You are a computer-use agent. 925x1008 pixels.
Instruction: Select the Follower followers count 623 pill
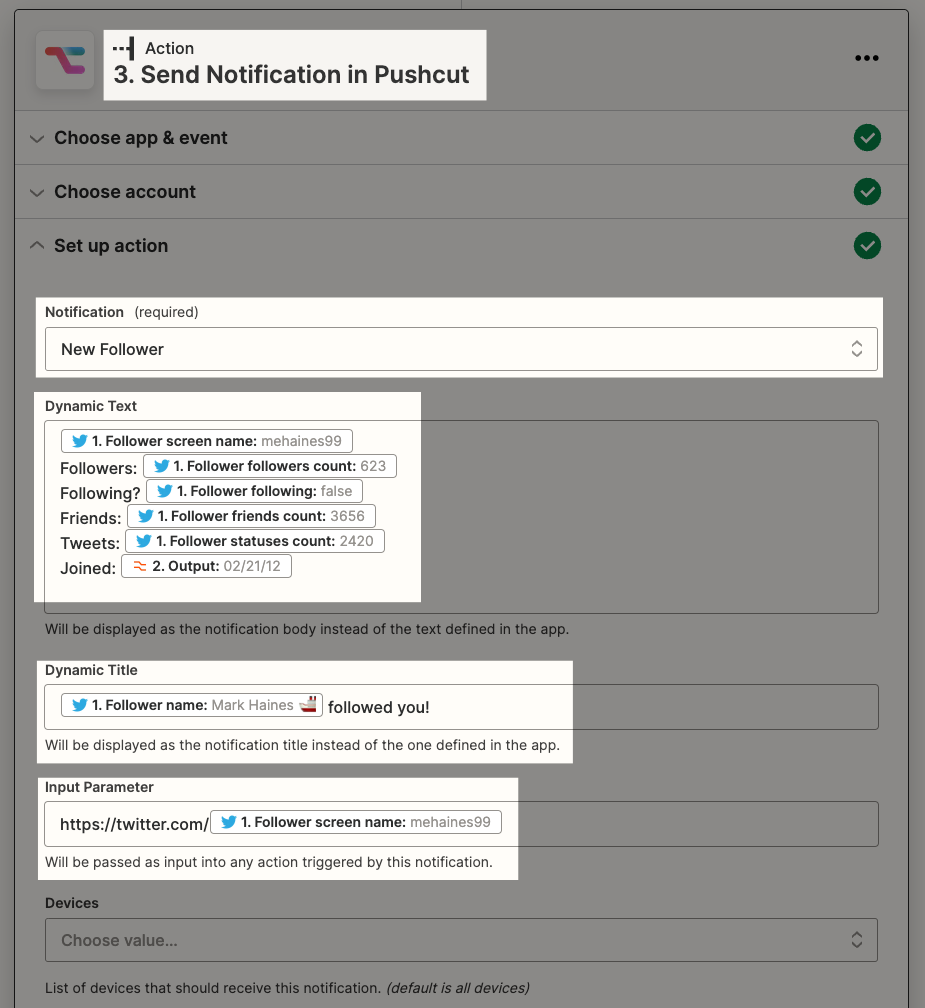269,466
